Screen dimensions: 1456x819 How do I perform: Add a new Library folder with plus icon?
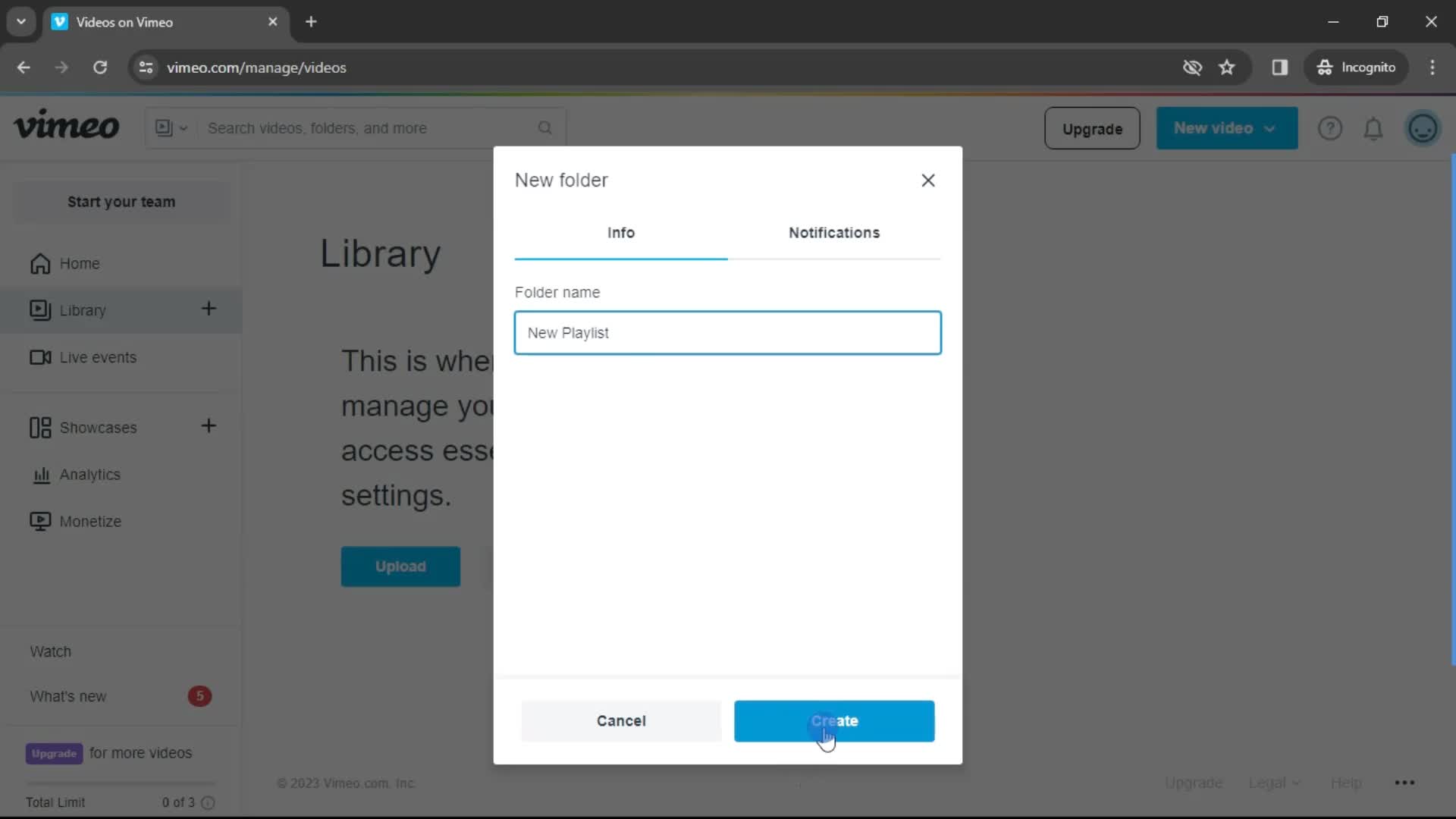point(209,308)
